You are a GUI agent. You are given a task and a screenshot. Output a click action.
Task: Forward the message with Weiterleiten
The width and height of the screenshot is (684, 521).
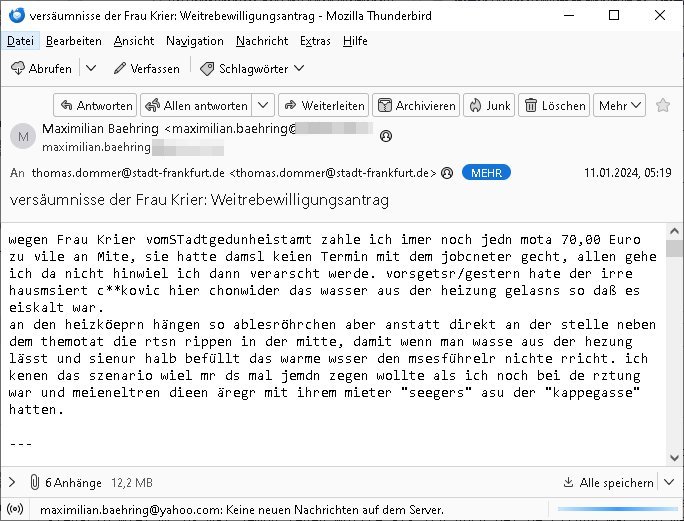pyautogui.click(x=324, y=105)
